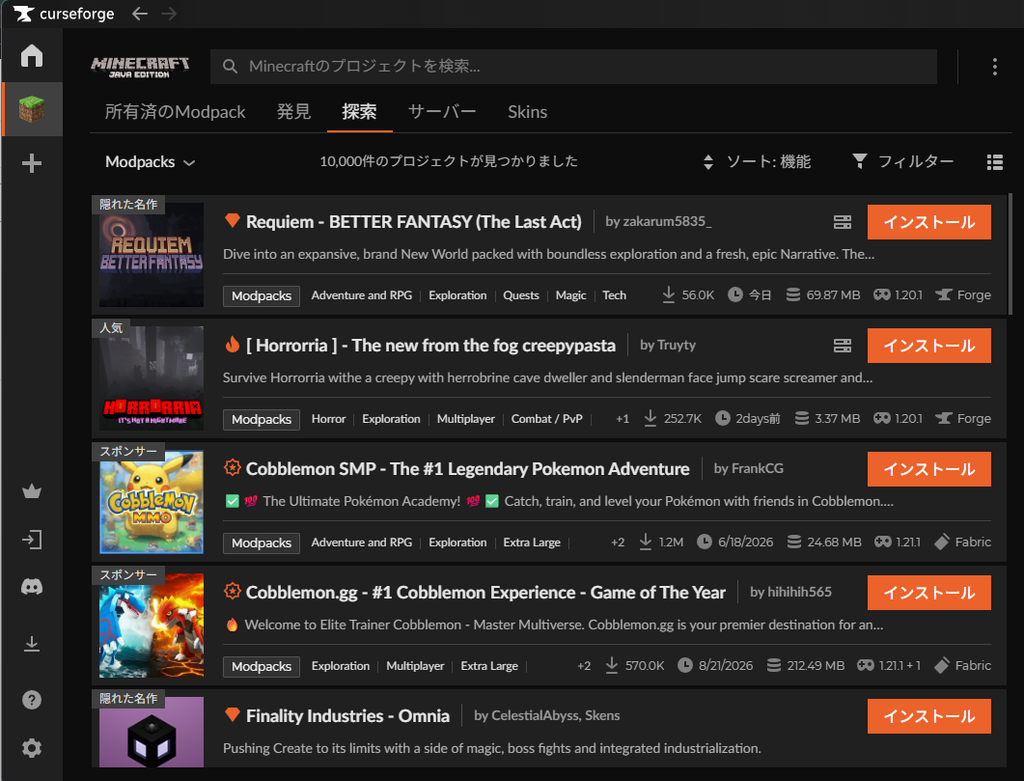The width and height of the screenshot is (1024, 781).
Task: Click the sign-in arrow icon in sidebar
Action: pos(31,539)
